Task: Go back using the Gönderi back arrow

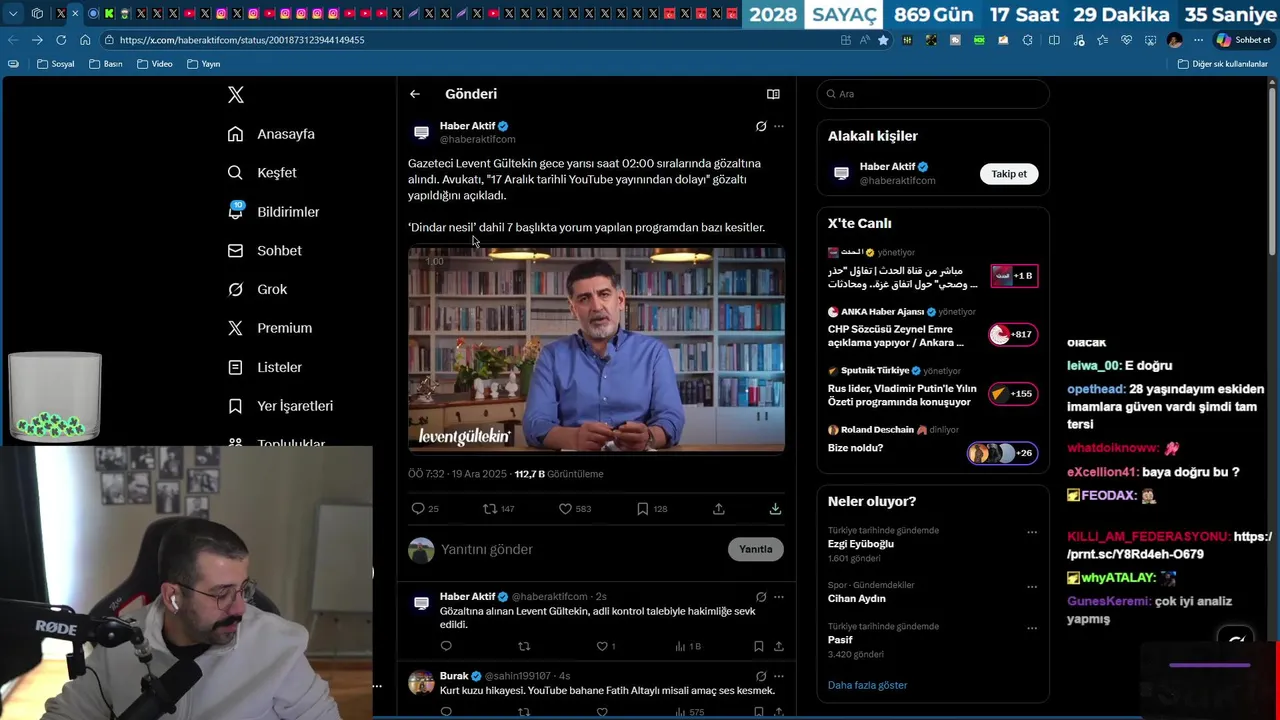Action: (x=415, y=94)
